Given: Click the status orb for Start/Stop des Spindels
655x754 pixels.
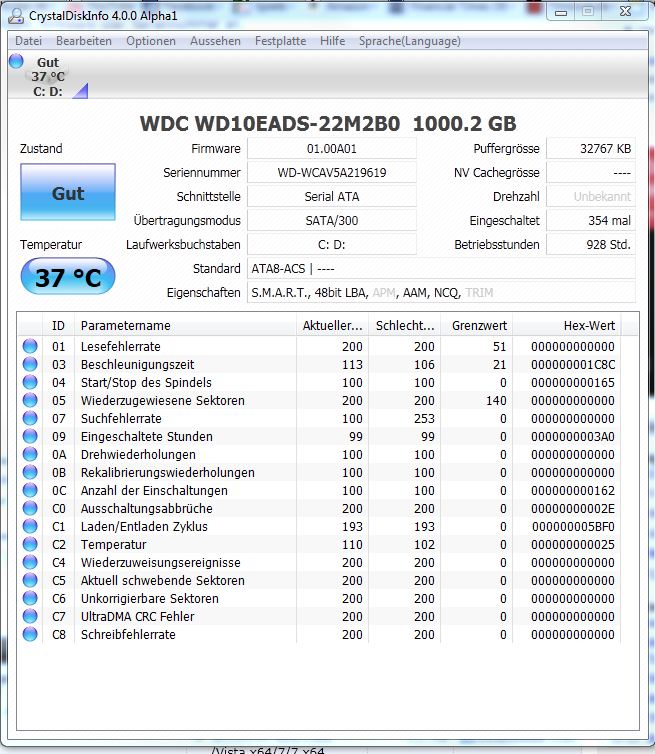Looking at the screenshot, I should 30,382.
